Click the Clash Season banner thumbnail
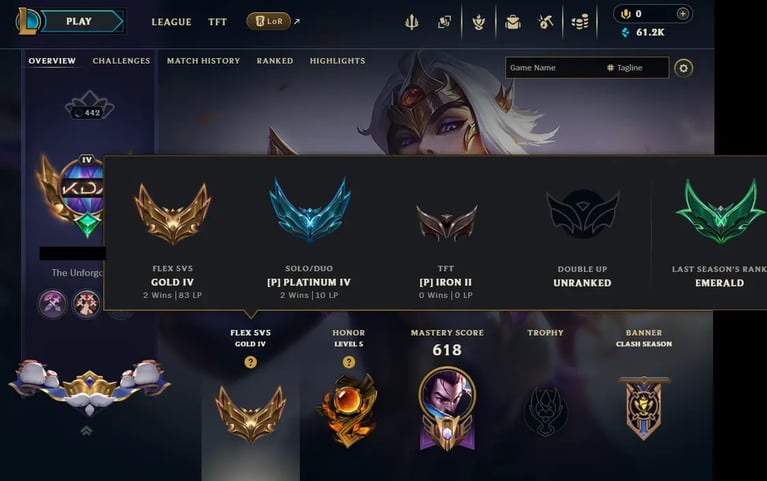 pos(644,407)
